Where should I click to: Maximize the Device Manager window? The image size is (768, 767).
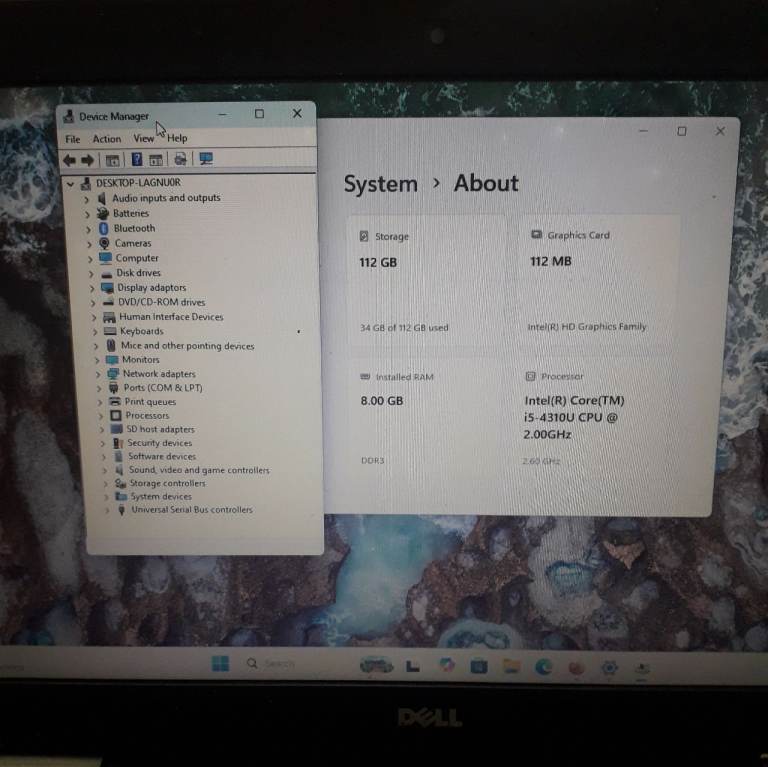pyautogui.click(x=260, y=114)
